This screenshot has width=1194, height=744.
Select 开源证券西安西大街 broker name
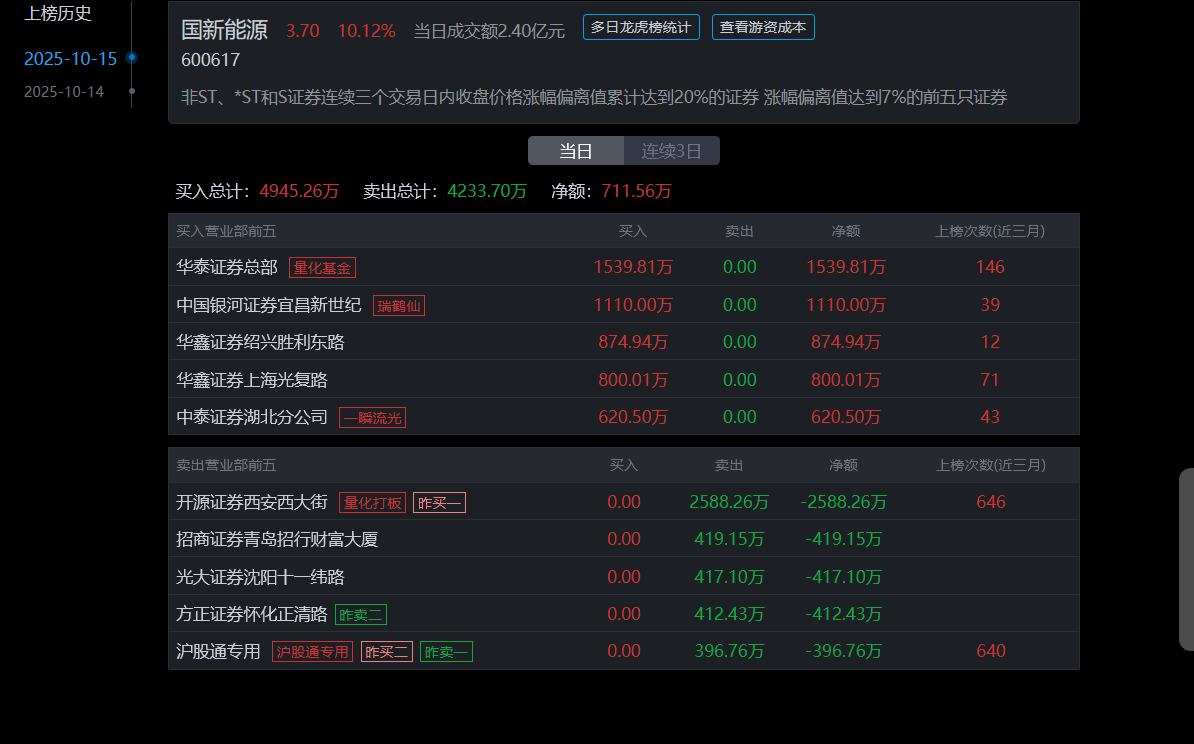click(252, 503)
